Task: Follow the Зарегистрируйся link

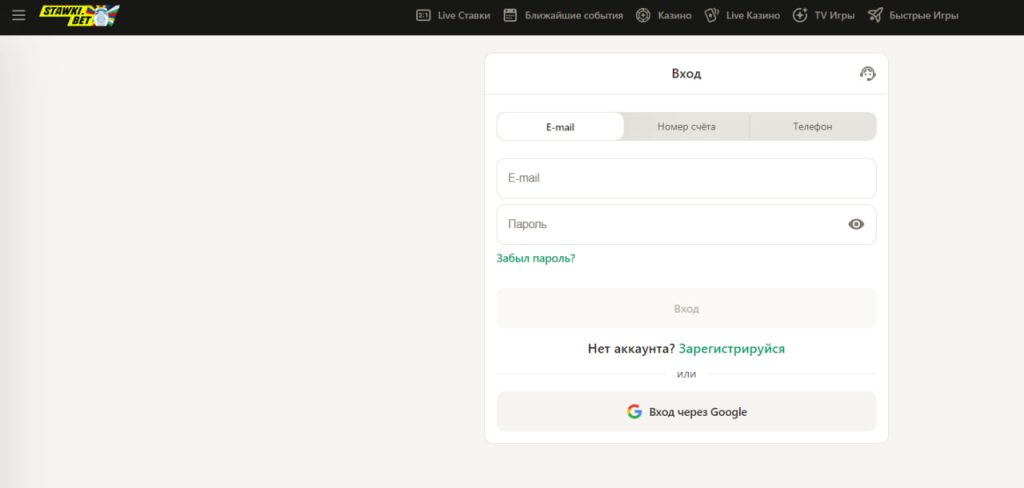Action: pos(731,349)
